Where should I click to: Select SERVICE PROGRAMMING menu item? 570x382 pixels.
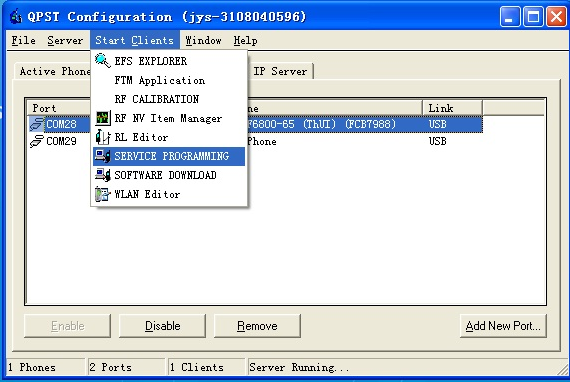click(169, 156)
